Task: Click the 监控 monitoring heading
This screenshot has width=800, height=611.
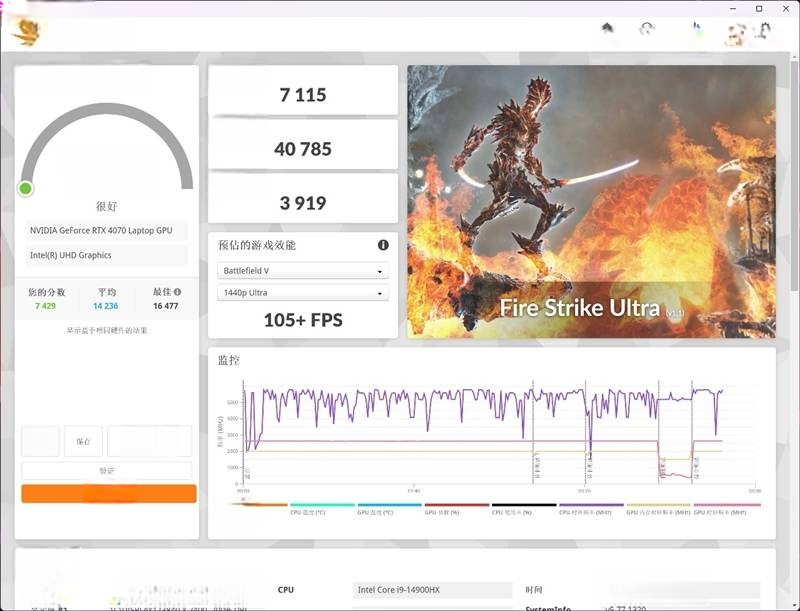Action: click(229, 360)
